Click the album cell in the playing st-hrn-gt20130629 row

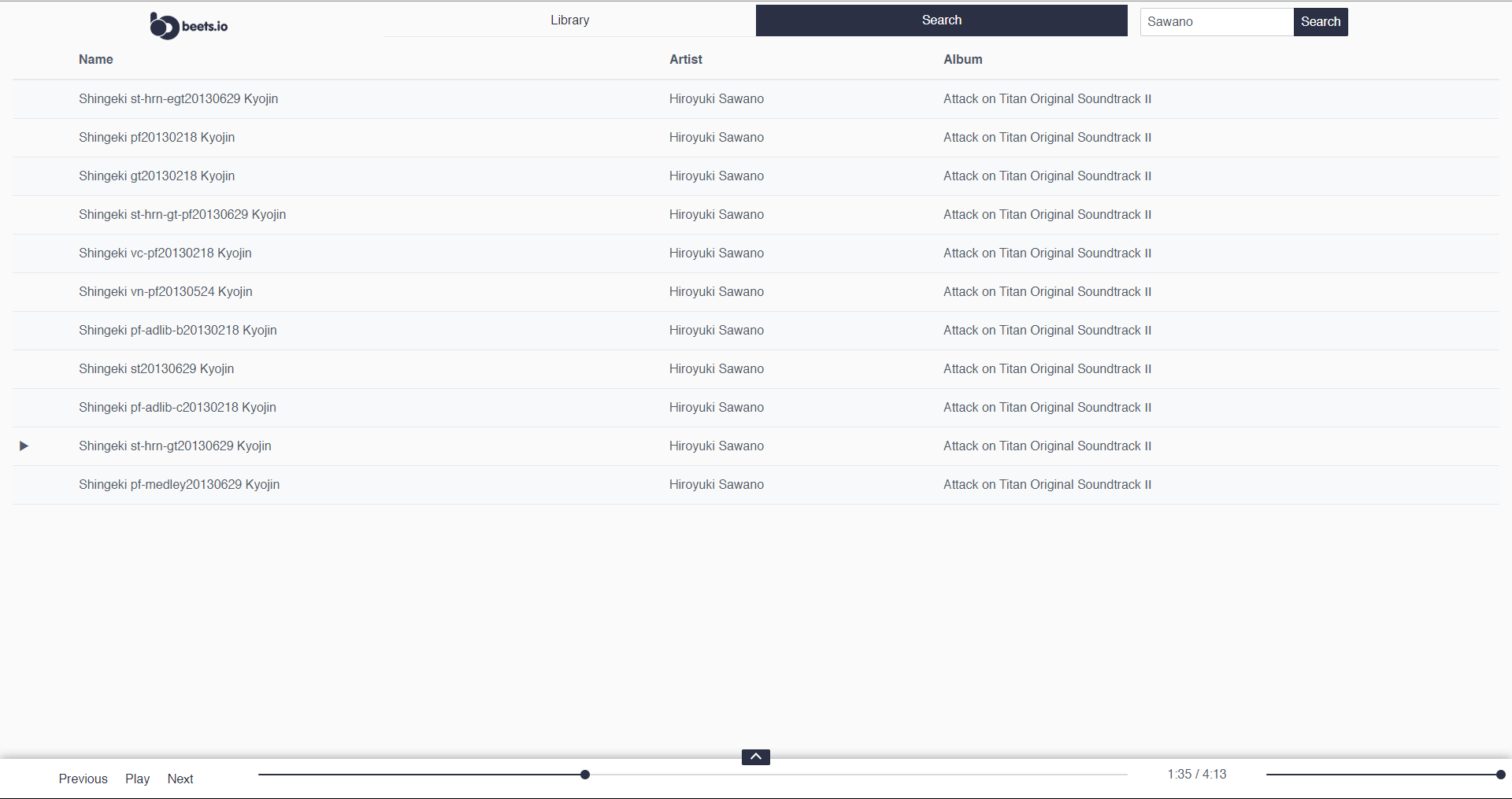click(1047, 446)
